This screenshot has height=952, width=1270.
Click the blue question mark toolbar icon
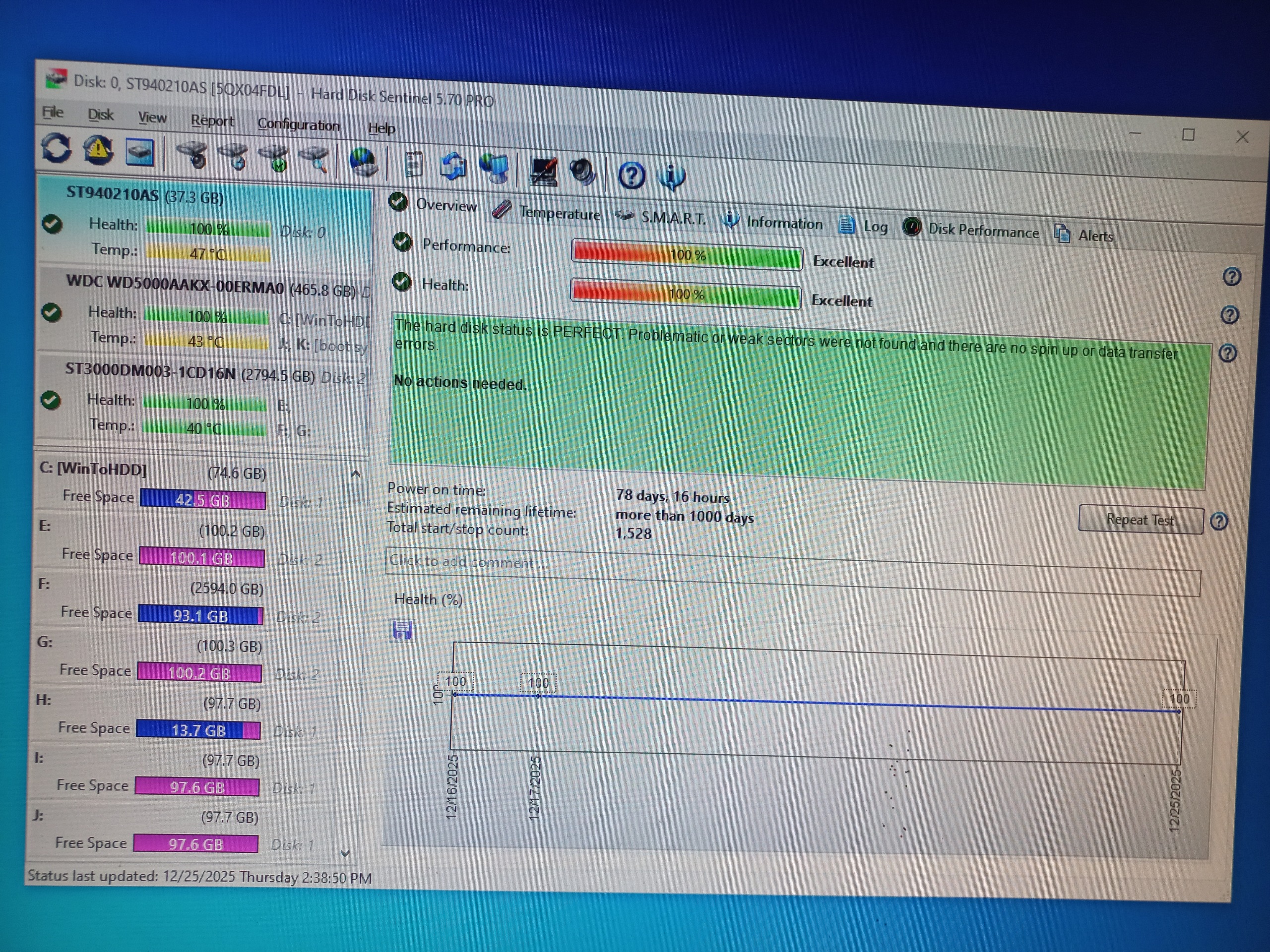click(x=632, y=175)
